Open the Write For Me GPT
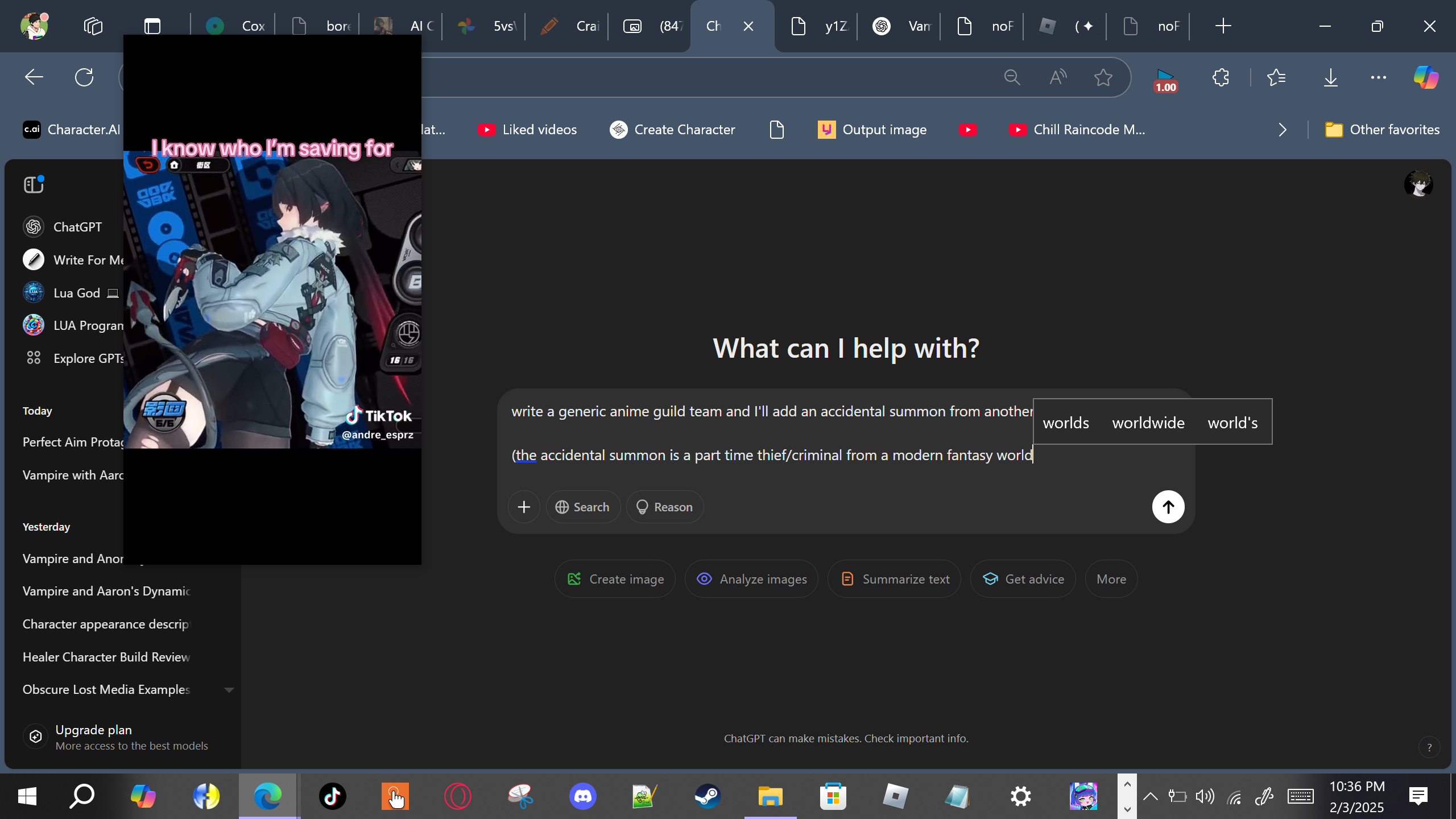 pyautogui.click(x=73, y=260)
